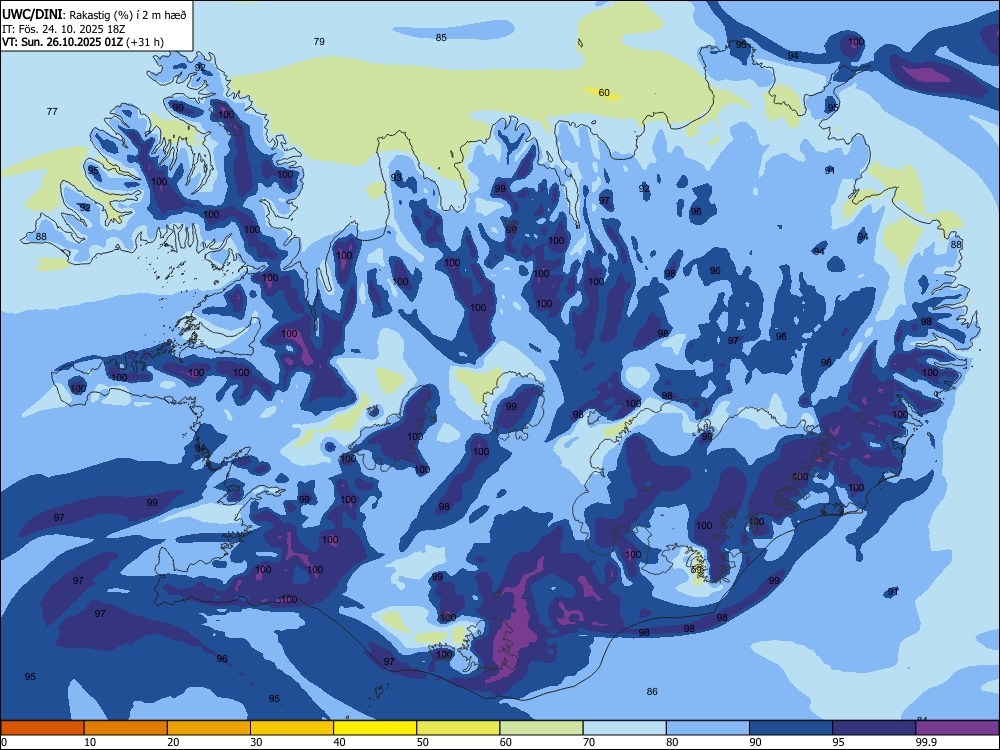Click the '86' humidity value over the southern sea
The image size is (1000, 750).
pos(652,691)
